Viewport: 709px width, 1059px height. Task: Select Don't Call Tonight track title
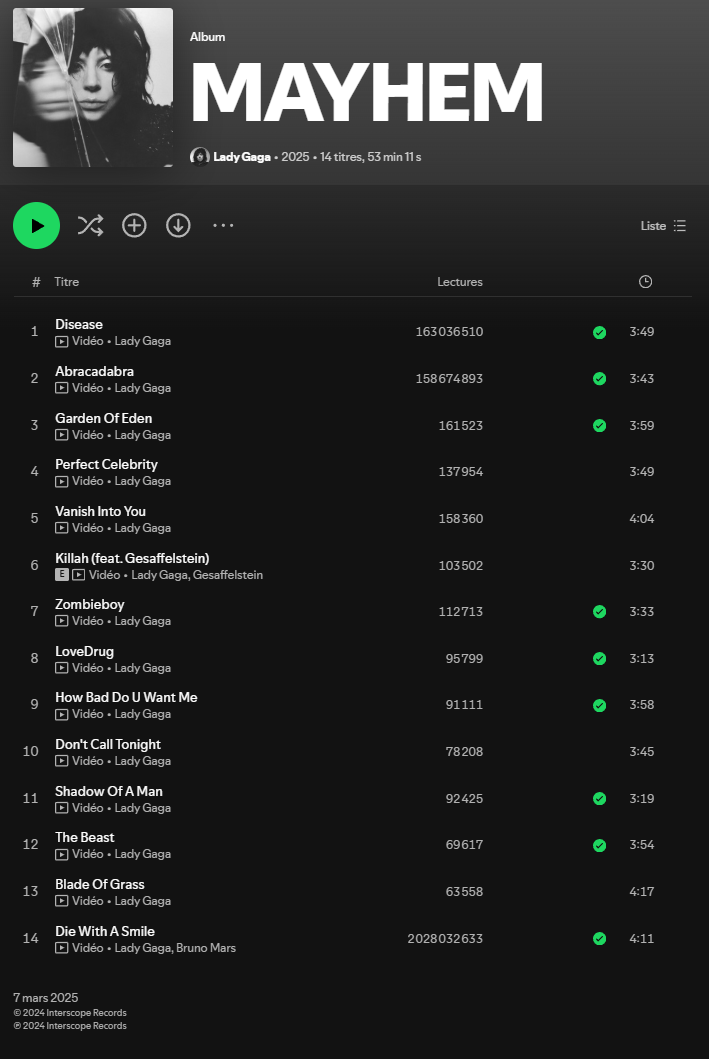[108, 744]
